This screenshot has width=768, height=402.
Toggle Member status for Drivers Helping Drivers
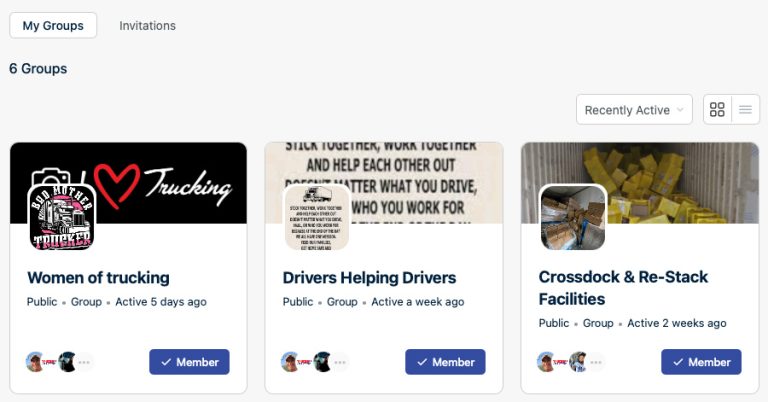[445, 362]
